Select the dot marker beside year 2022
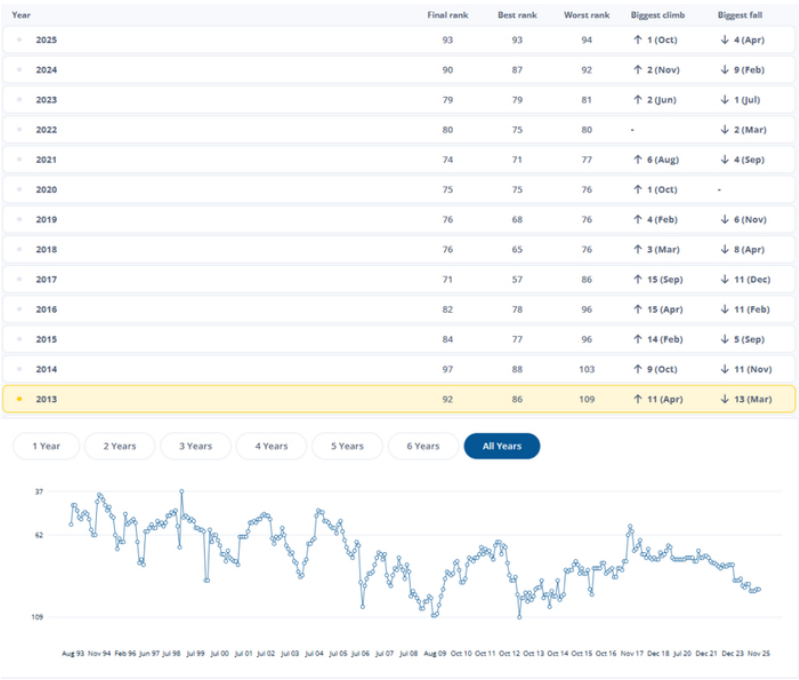 [20, 129]
